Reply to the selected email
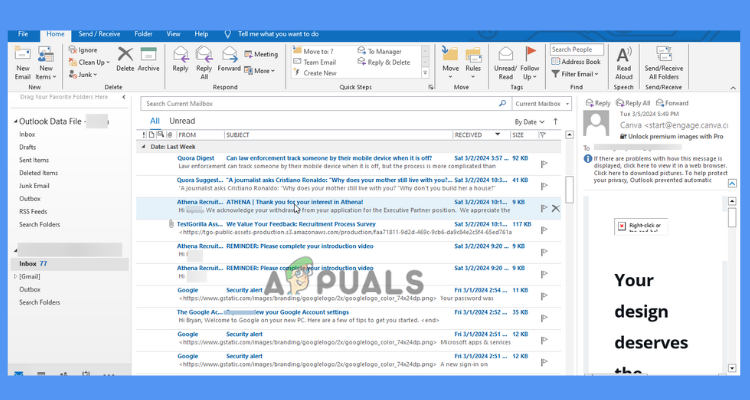 180,59
